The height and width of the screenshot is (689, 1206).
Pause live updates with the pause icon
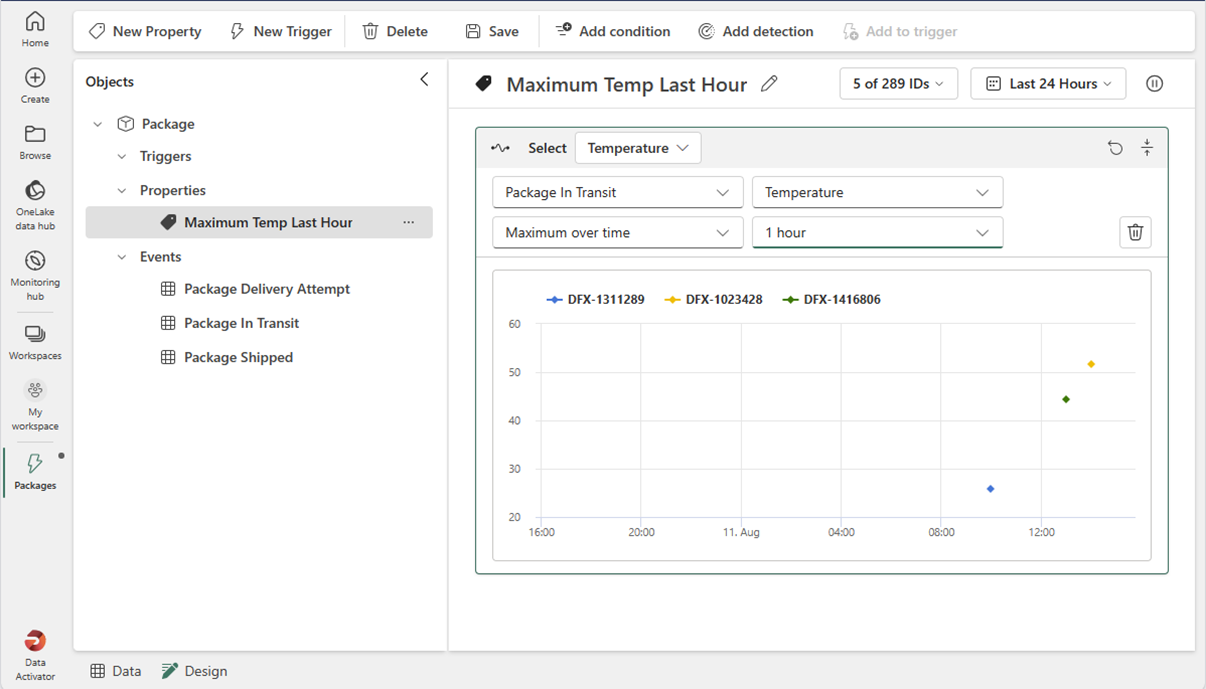pyautogui.click(x=1154, y=83)
